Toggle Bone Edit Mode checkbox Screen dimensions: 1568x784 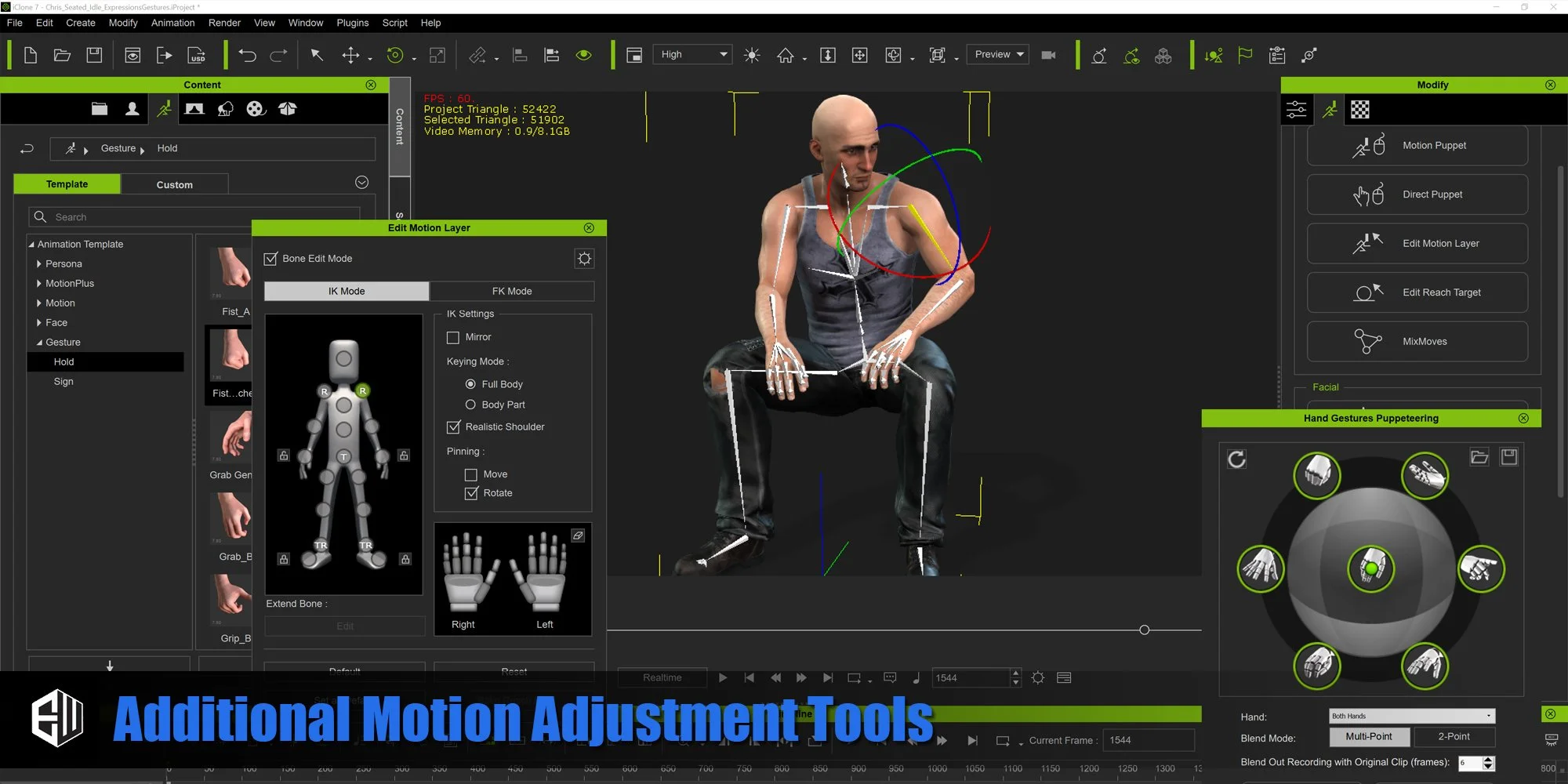(271, 259)
